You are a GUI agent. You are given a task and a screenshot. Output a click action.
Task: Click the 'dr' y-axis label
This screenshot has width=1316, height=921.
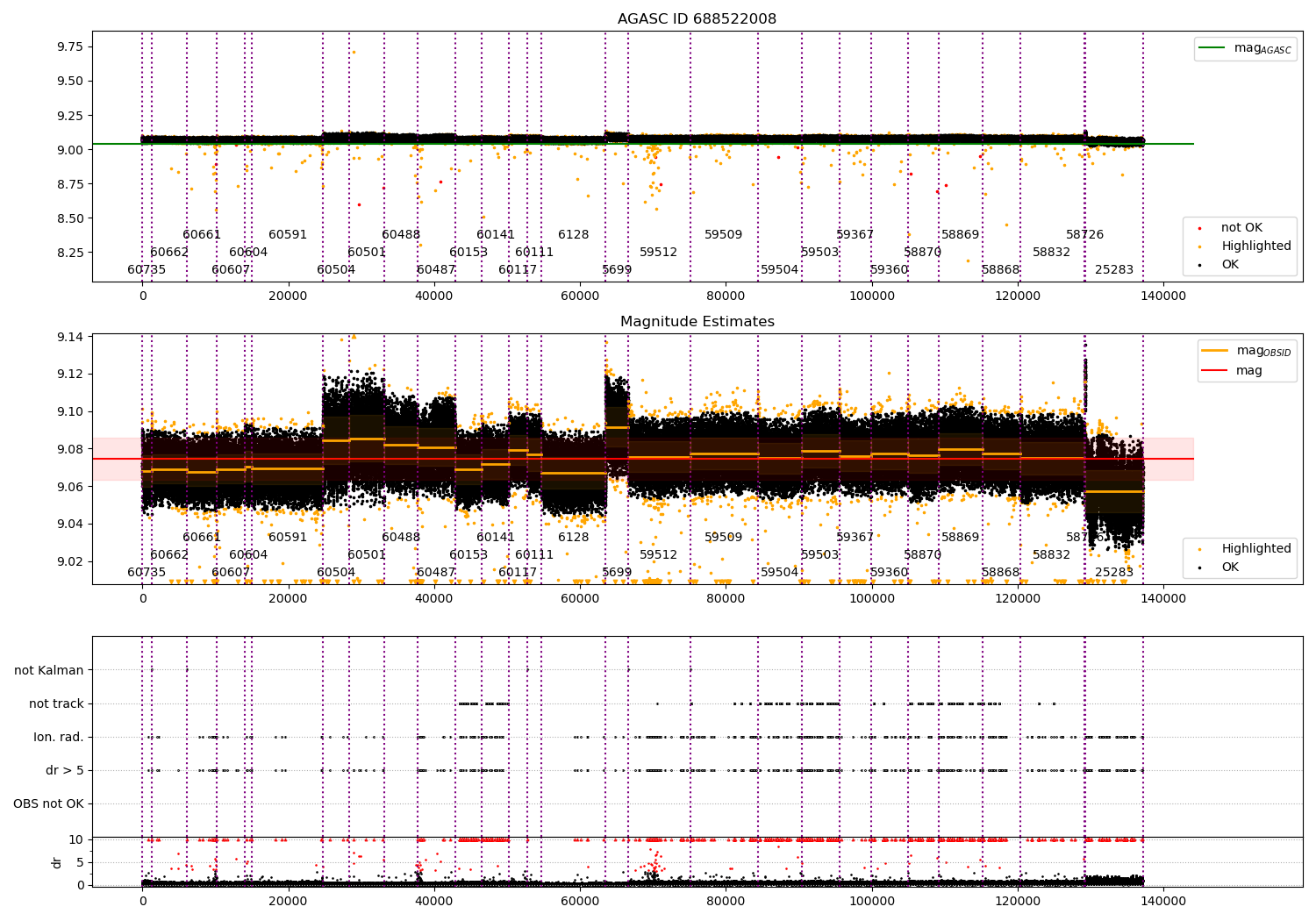(x=57, y=862)
